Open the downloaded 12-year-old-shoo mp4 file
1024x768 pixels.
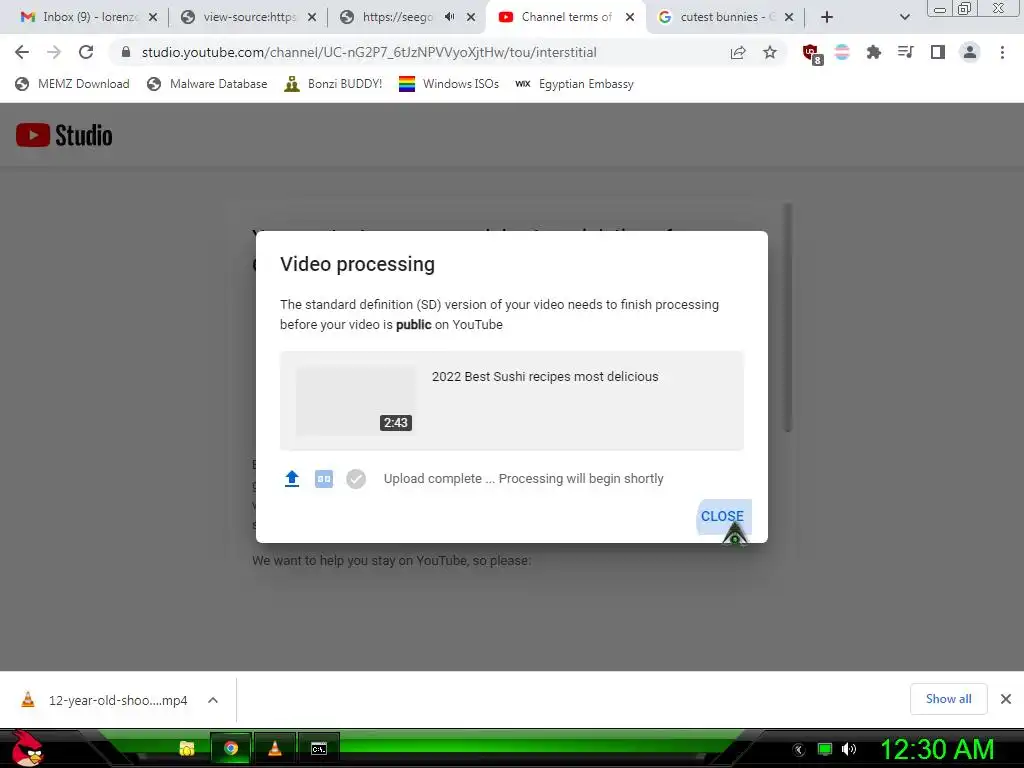point(105,700)
